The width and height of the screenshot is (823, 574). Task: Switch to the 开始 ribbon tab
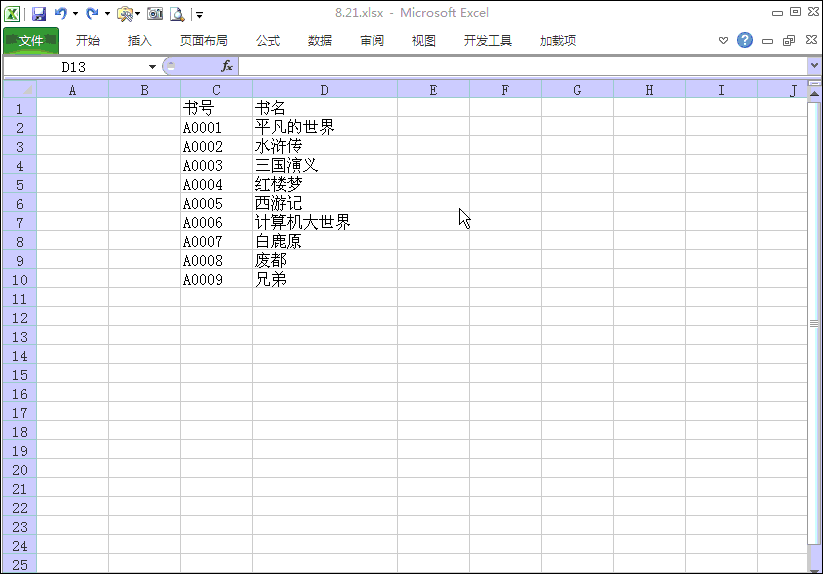pyautogui.click(x=88, y=40)
